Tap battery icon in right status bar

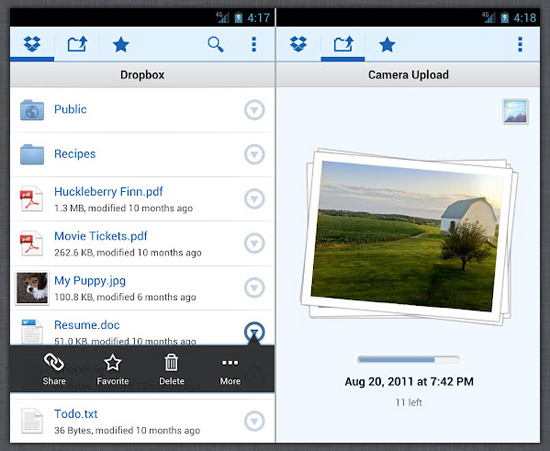(x=505, y=18)
